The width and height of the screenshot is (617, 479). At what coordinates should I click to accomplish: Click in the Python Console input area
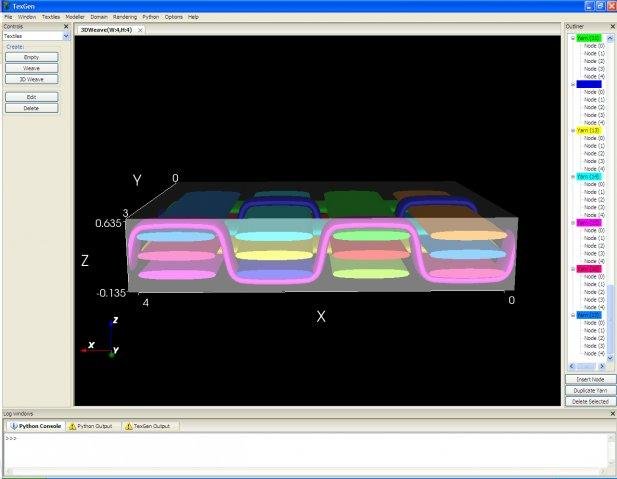click(x=300, y=455)
